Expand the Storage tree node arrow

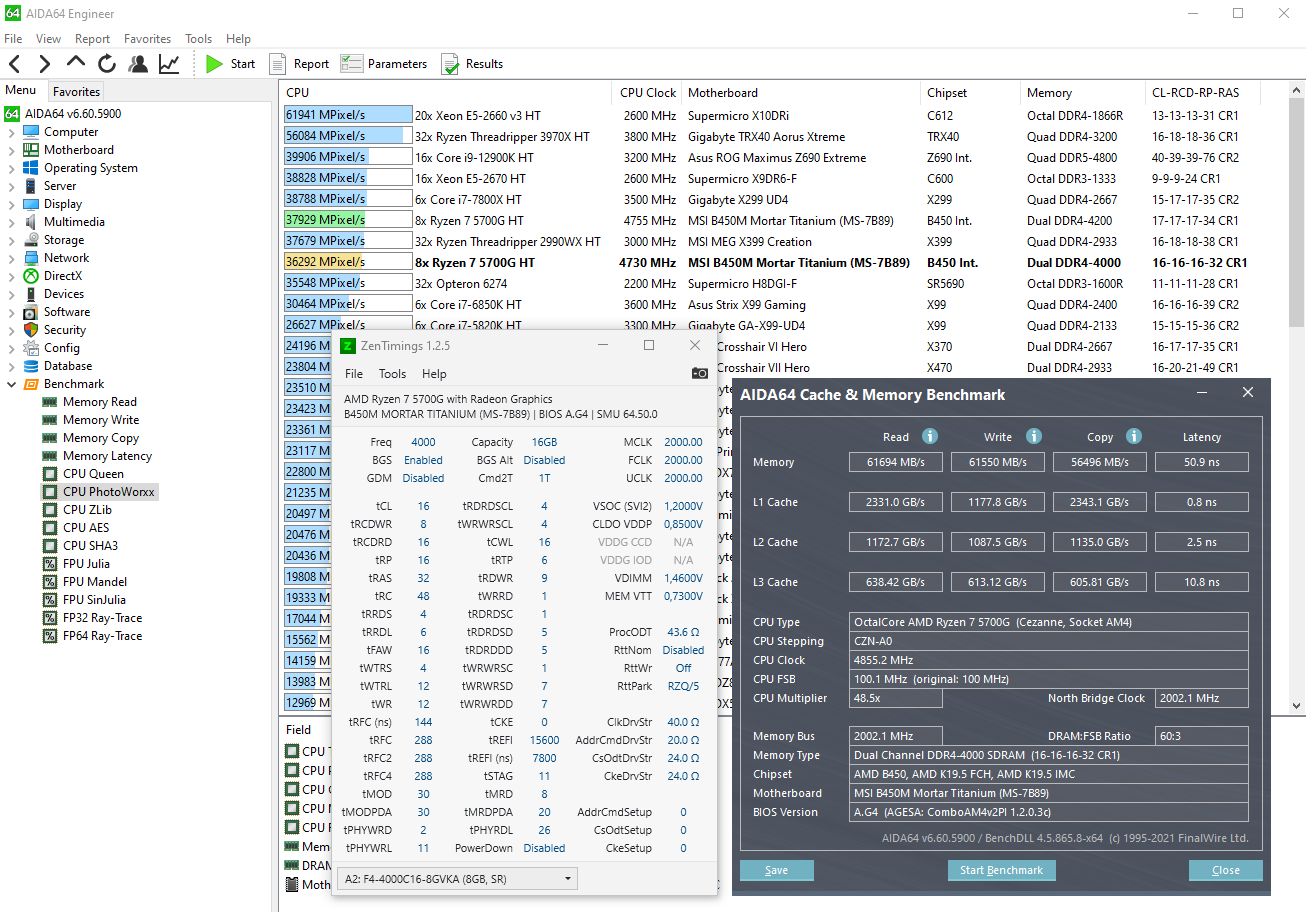click(x=11, y=240)
